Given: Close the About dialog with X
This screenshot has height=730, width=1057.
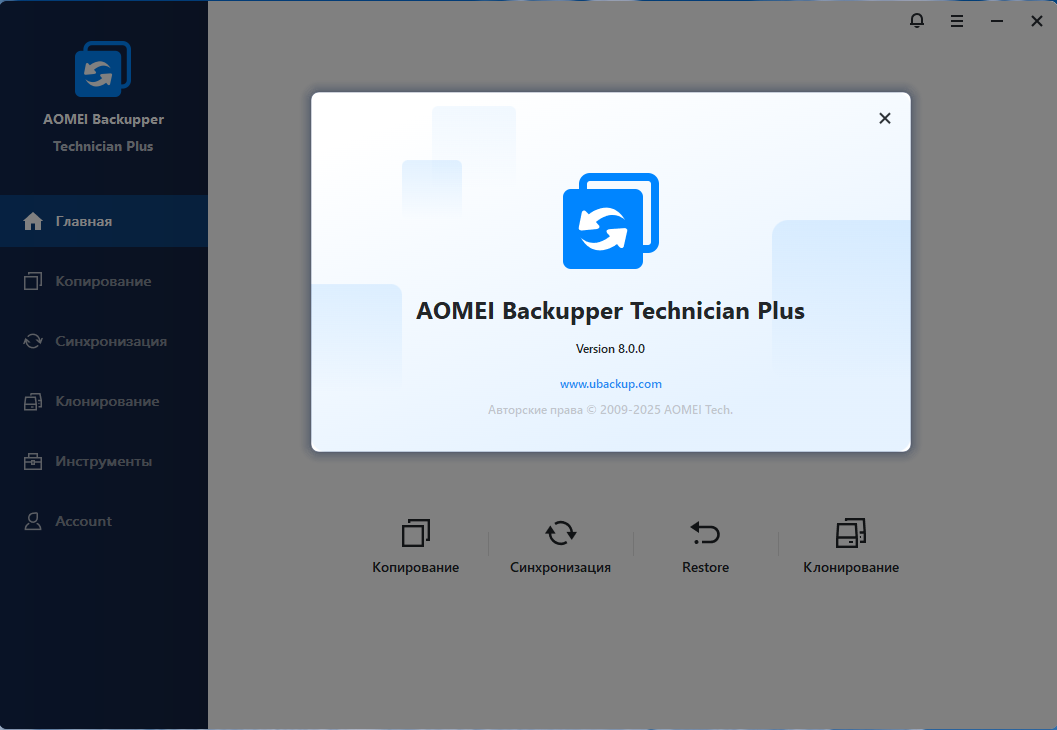Looking at the screenshot, I should click(884, 118).
